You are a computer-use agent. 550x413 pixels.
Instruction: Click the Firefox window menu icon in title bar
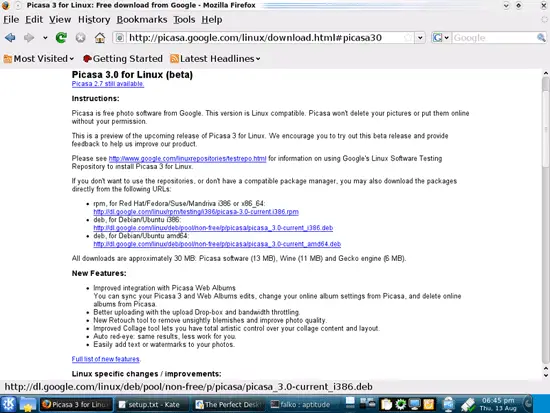click(x=5, y=5)
